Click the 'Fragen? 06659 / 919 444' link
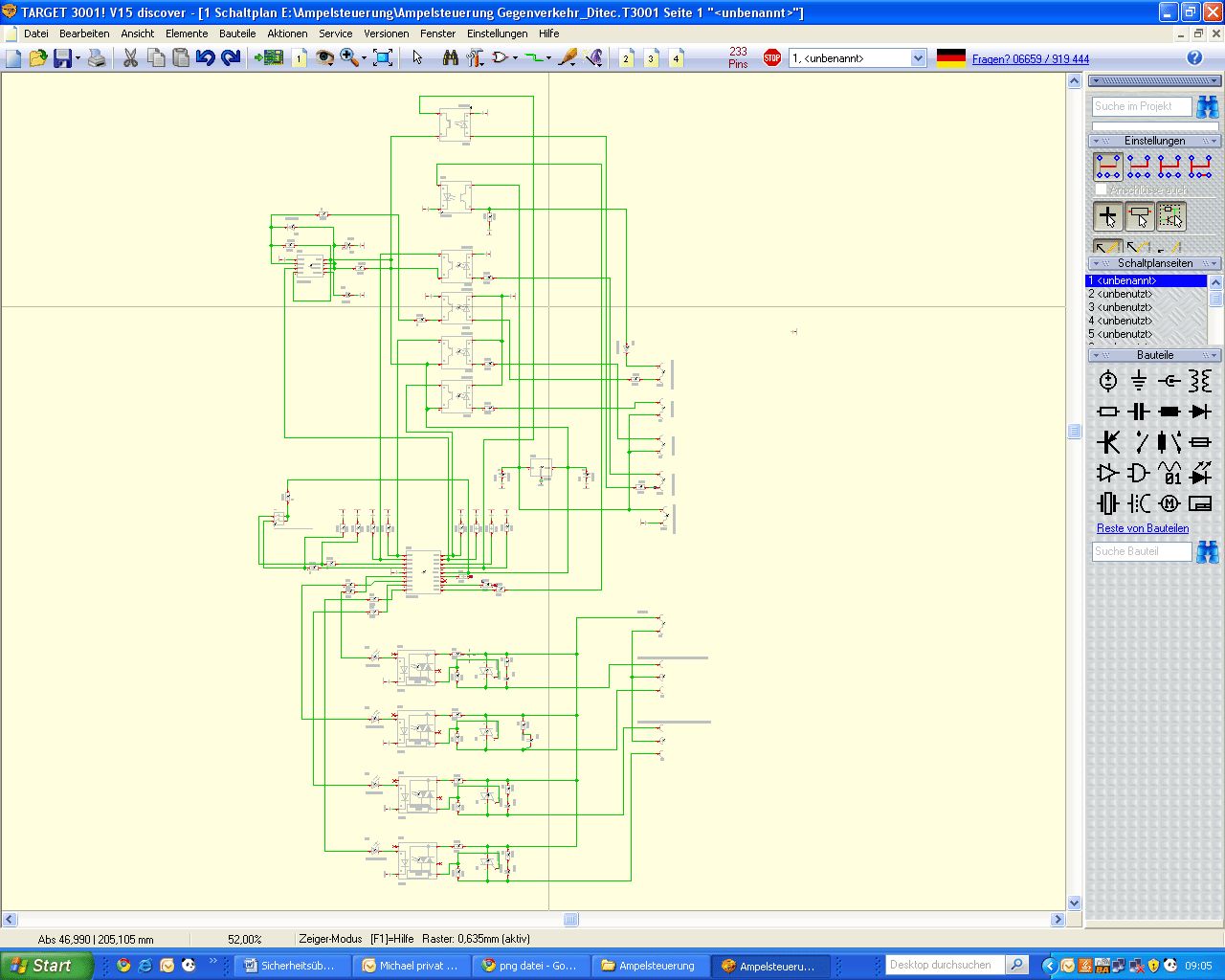This screenshot has width=1225, height=980. coord(1030,59)
